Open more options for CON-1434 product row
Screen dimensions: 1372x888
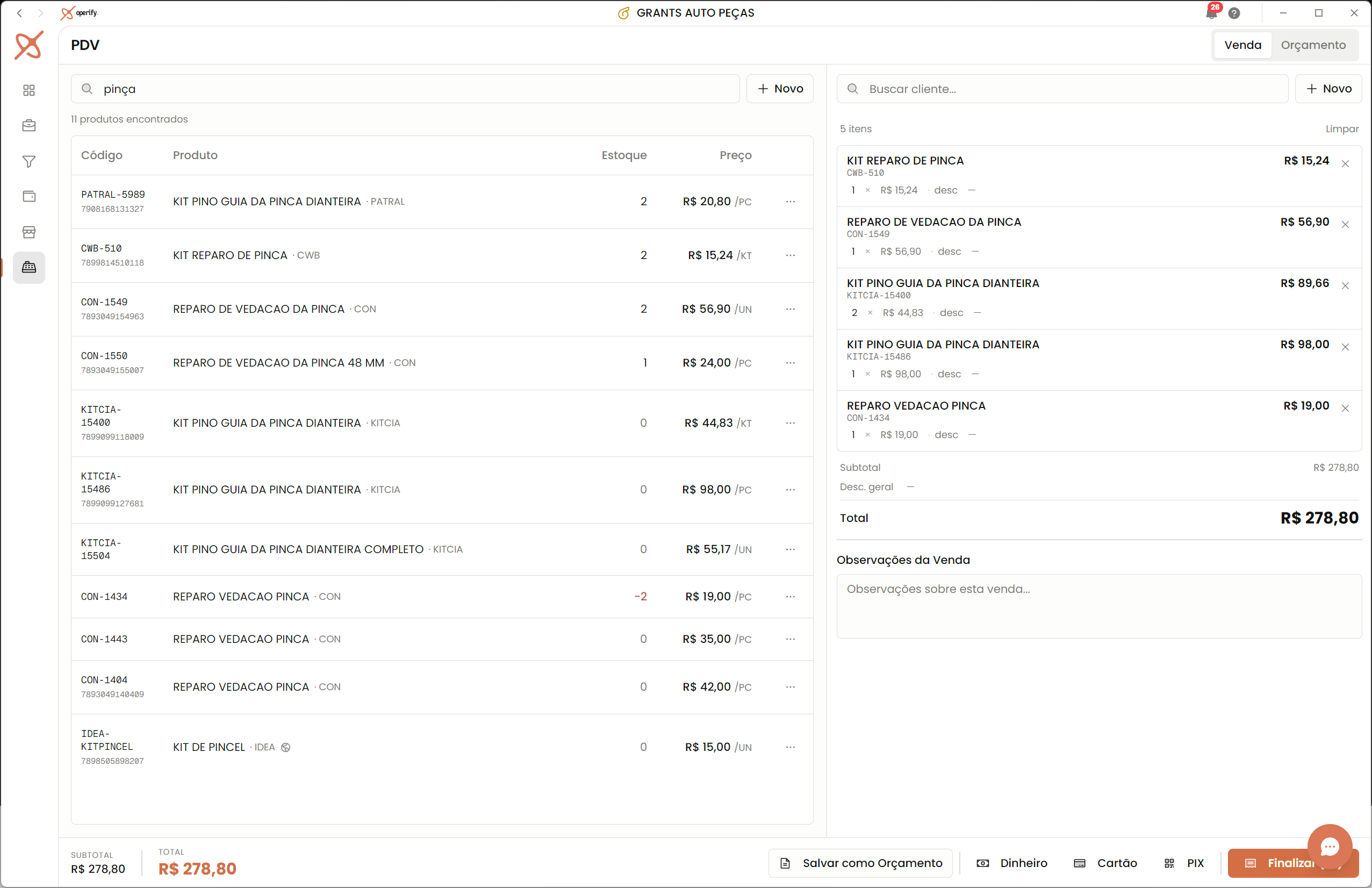[791, 596]
